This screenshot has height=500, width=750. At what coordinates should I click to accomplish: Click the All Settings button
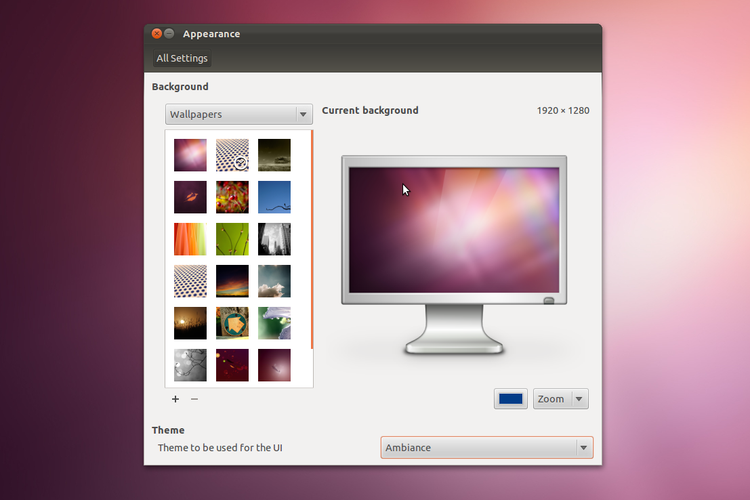coord(182,59)
